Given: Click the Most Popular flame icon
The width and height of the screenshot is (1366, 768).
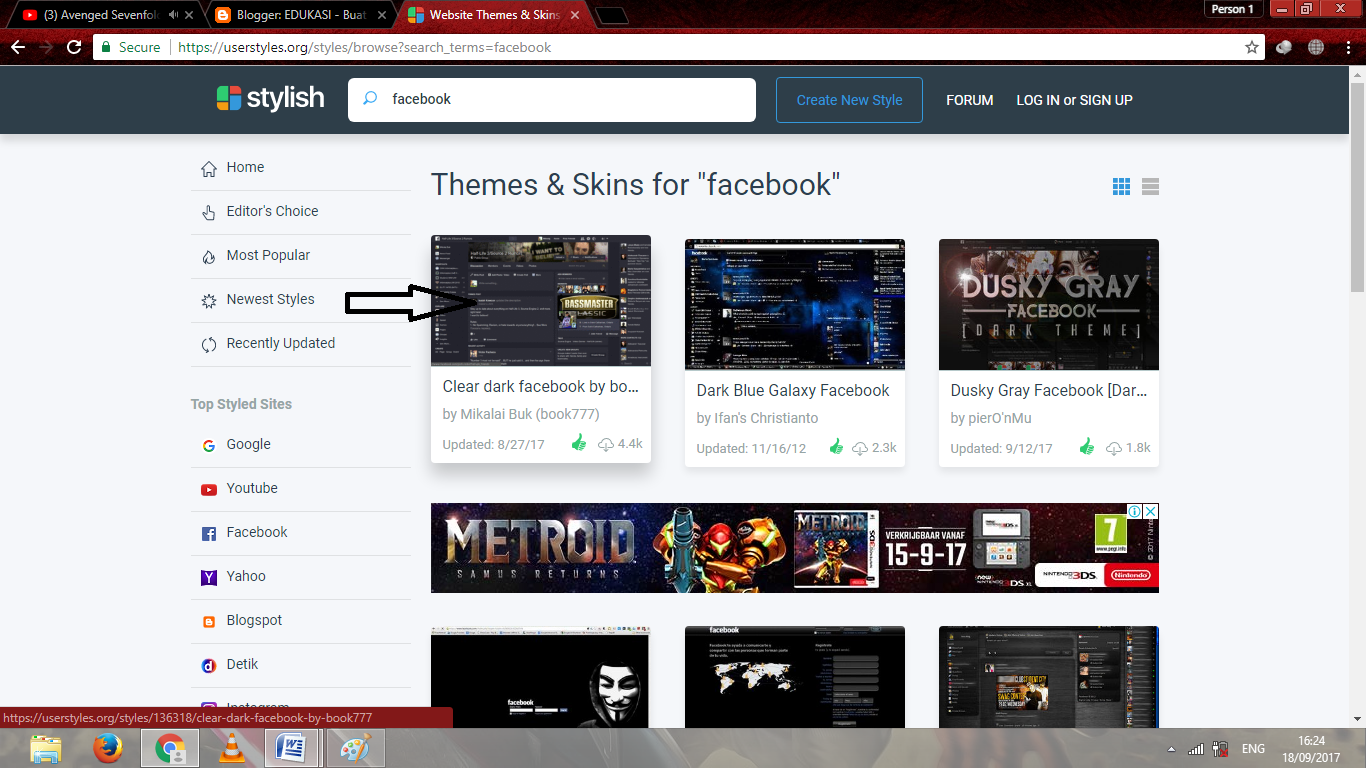Looking at the screenshot, I should click(x=209, y=256).
